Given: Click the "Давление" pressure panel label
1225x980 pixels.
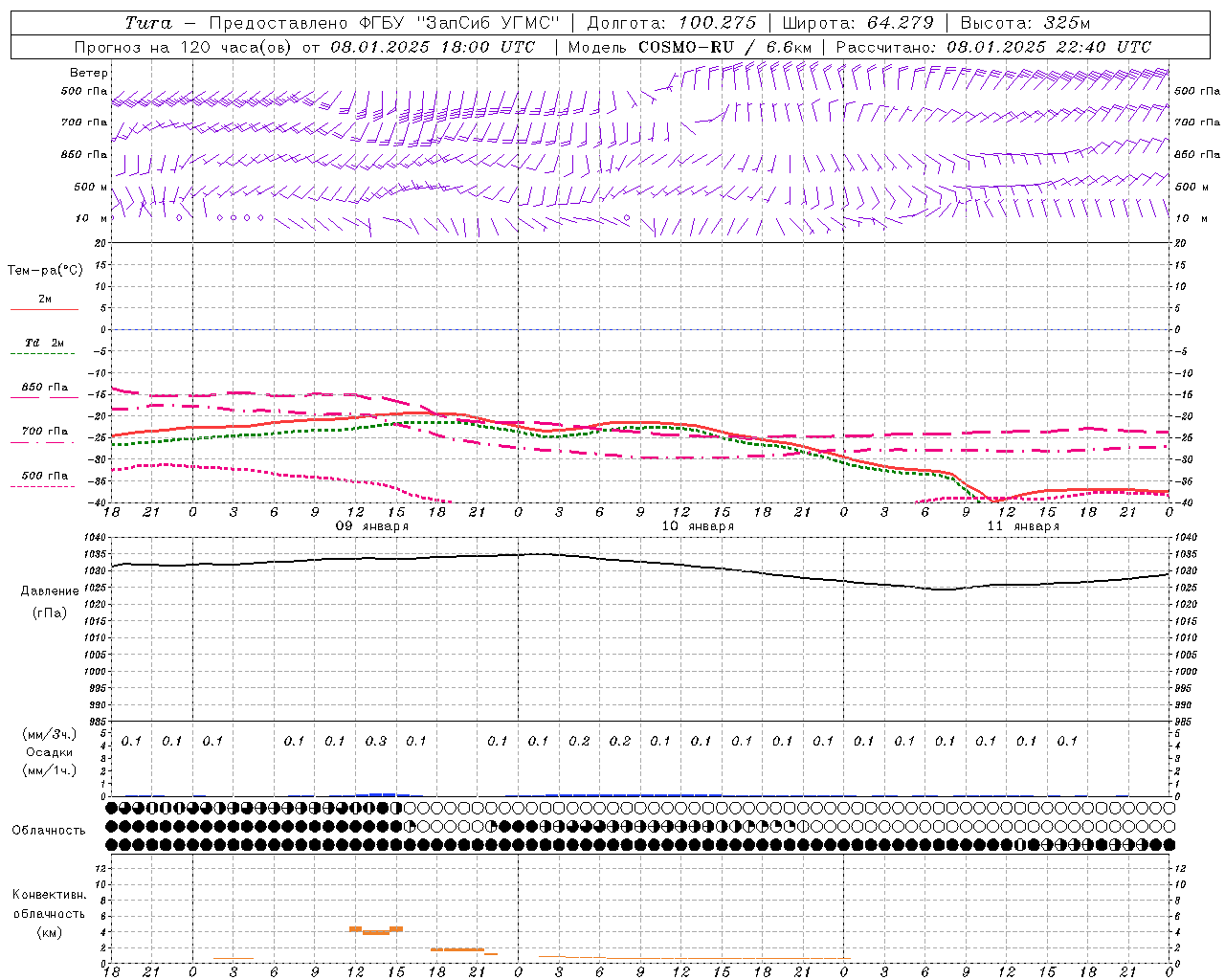Looking at the screenshot, I should (50, 591).
